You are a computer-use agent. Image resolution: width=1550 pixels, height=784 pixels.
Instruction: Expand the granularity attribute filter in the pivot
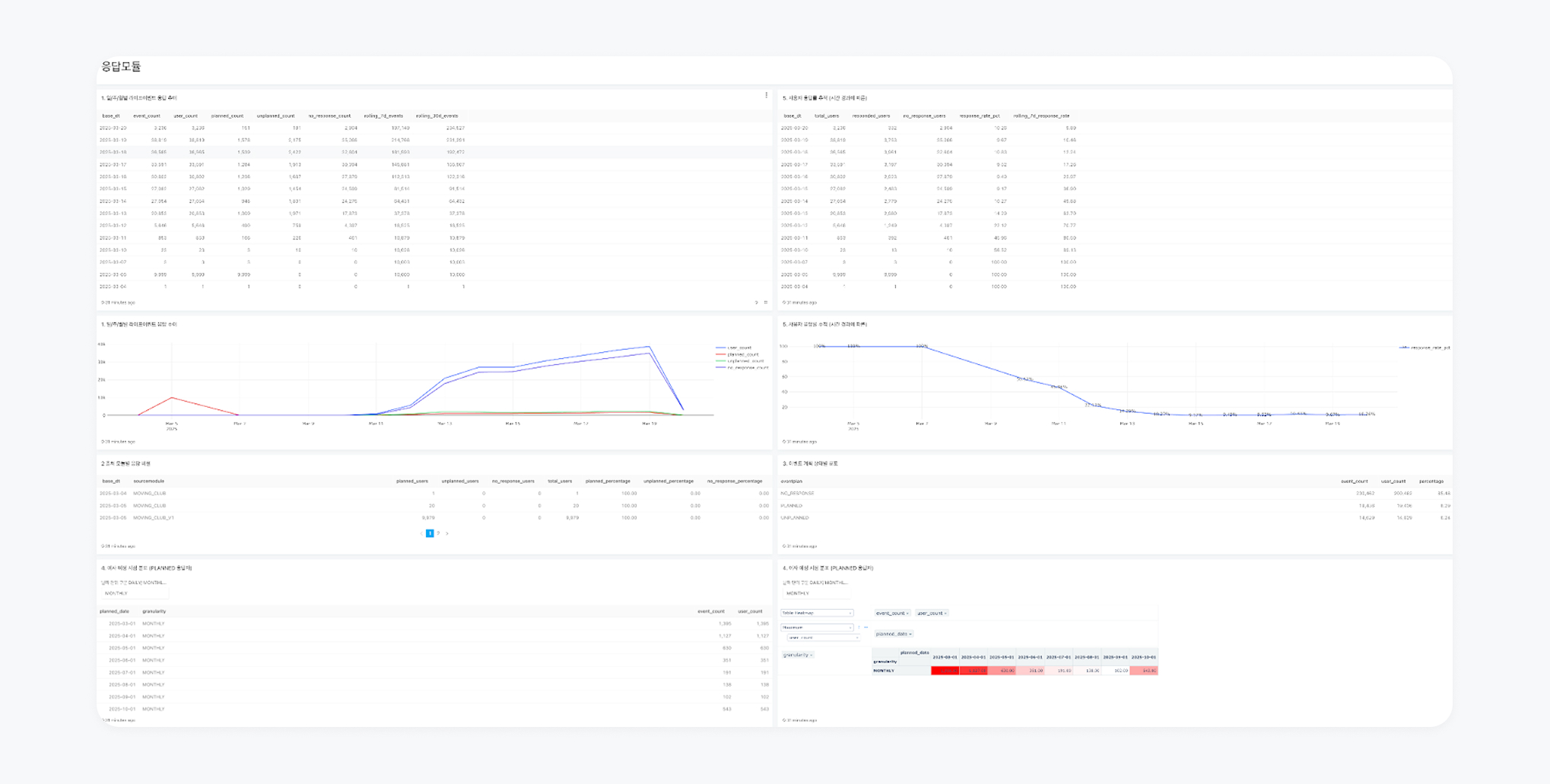pos(797,655)
